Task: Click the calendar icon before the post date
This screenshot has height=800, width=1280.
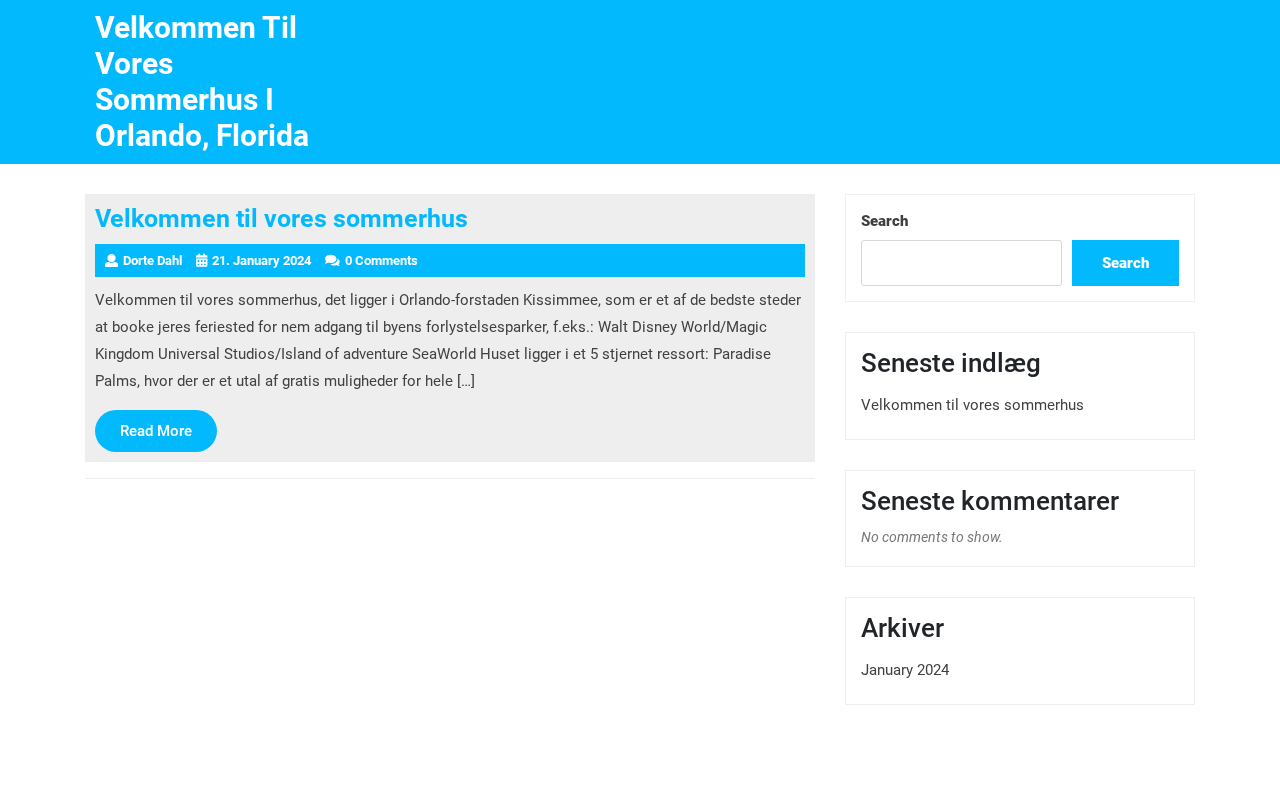Action: (202, 261)
